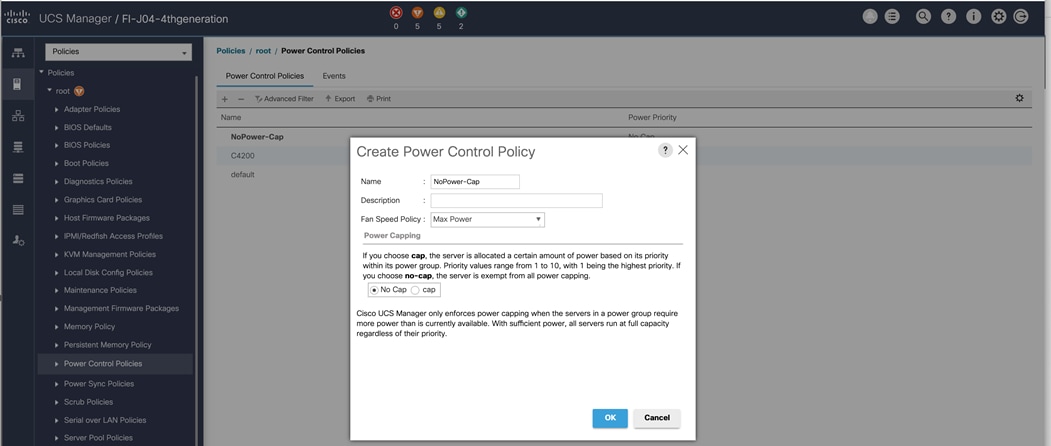Image resolution: width=1051 pixels, height=446 pixels.
Task: Select Serial over LAN Policies item
Action: point(105,420)
